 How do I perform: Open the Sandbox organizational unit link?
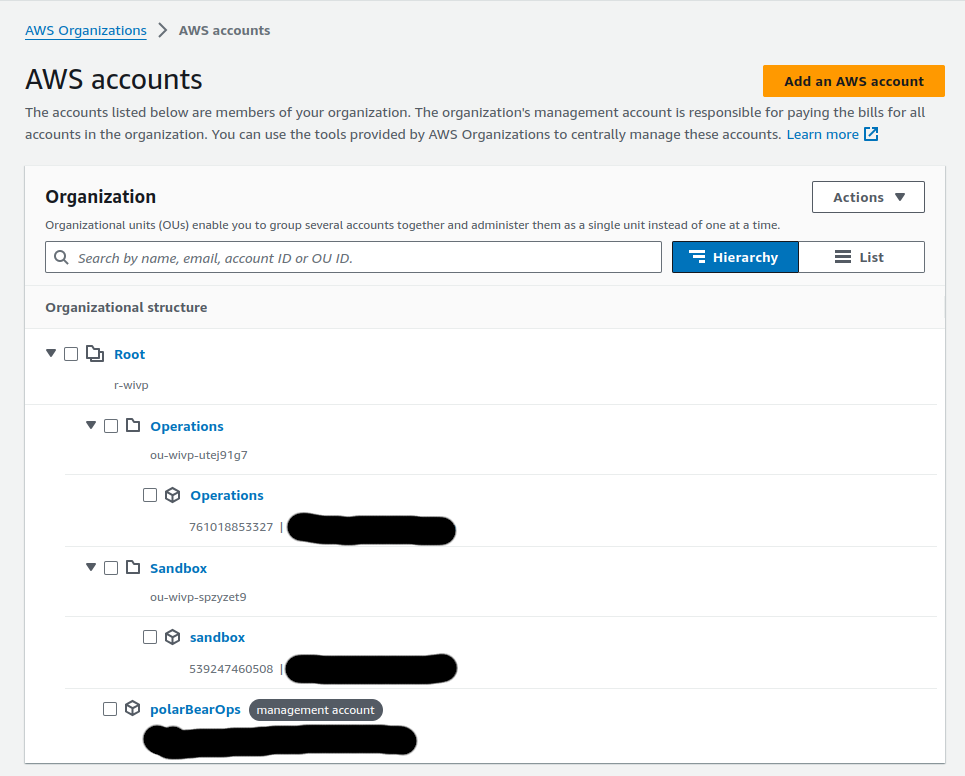coord(178,568)
